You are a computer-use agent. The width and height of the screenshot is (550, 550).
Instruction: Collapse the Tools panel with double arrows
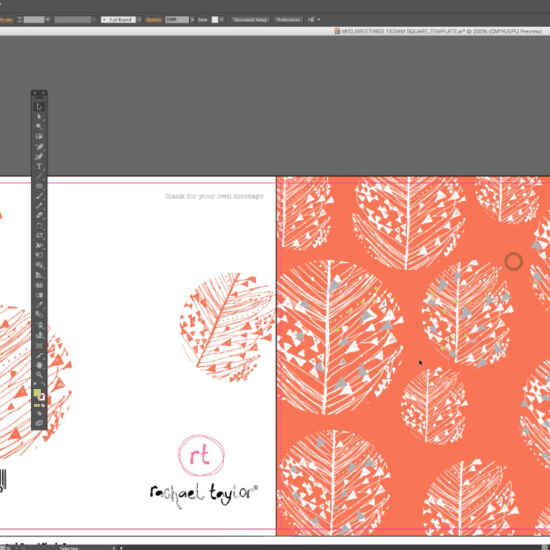click(x=43, y=93)
